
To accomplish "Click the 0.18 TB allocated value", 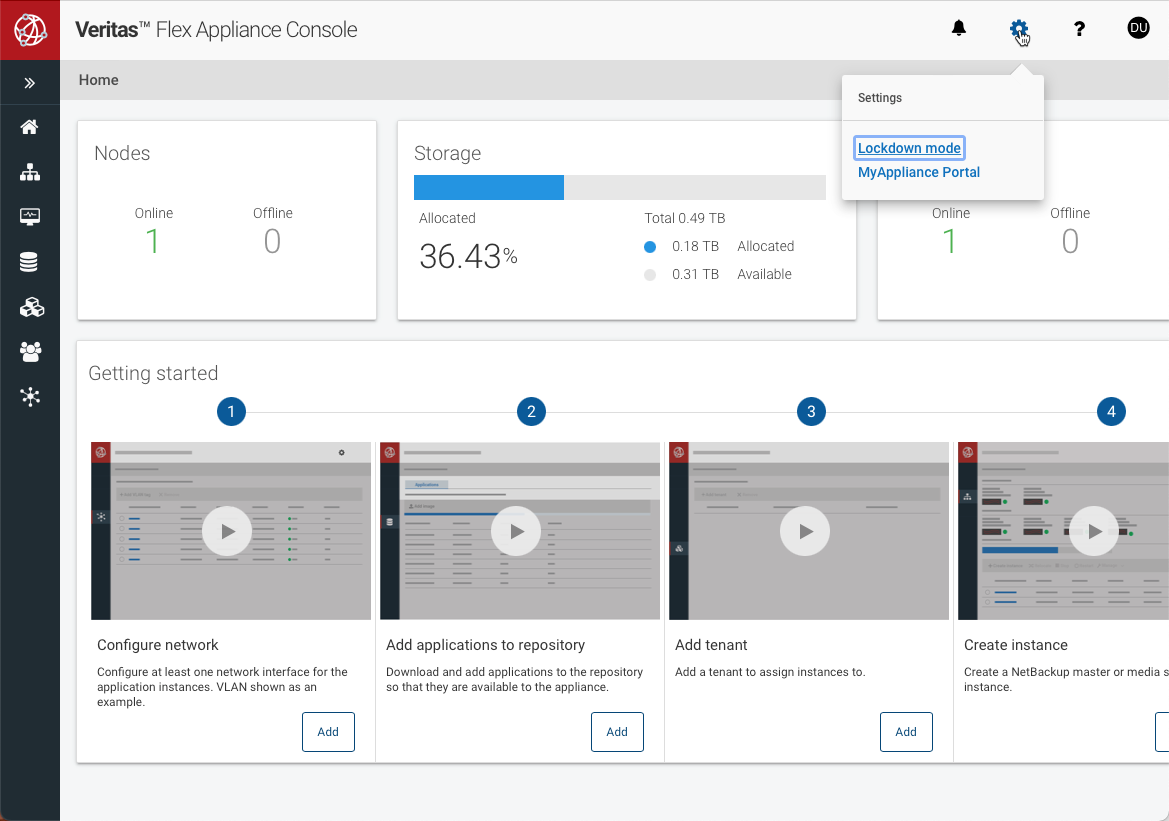I will pos(695,246).
